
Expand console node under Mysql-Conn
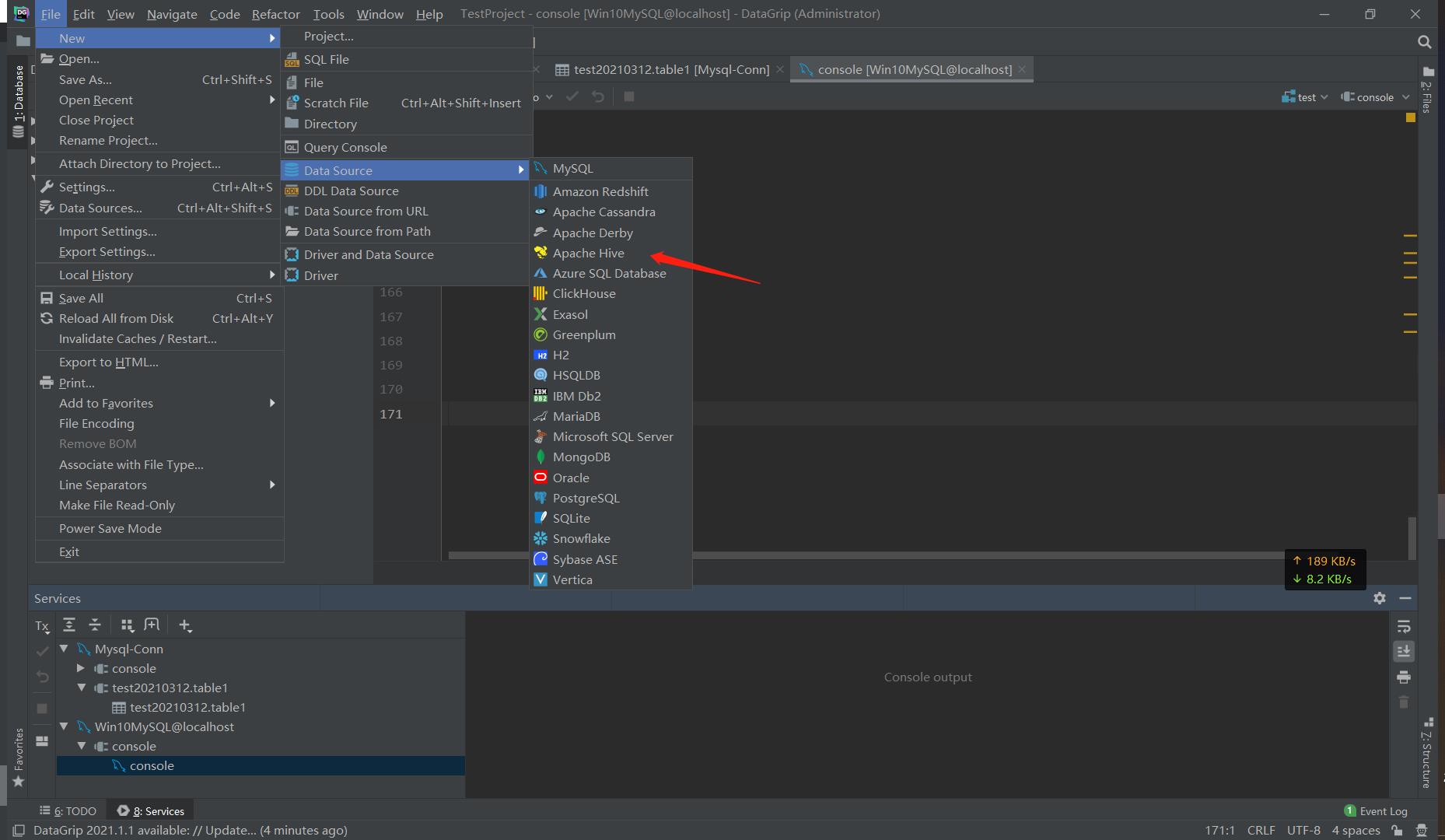pyautogui.click(x=81, y=668)
